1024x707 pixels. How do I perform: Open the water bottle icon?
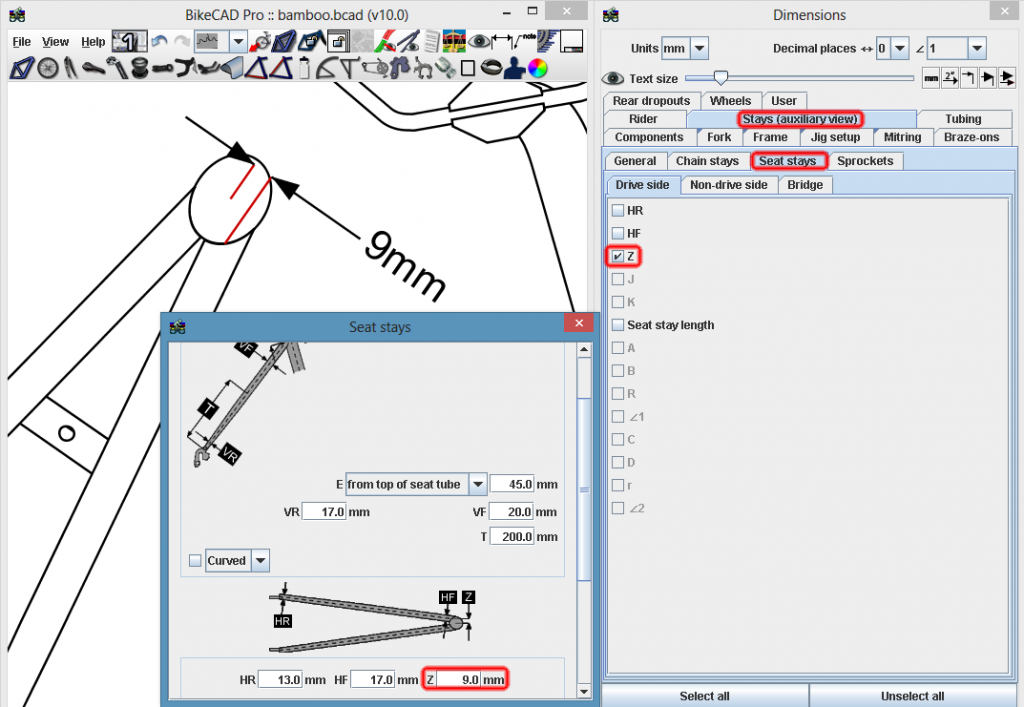pos(304,67)
